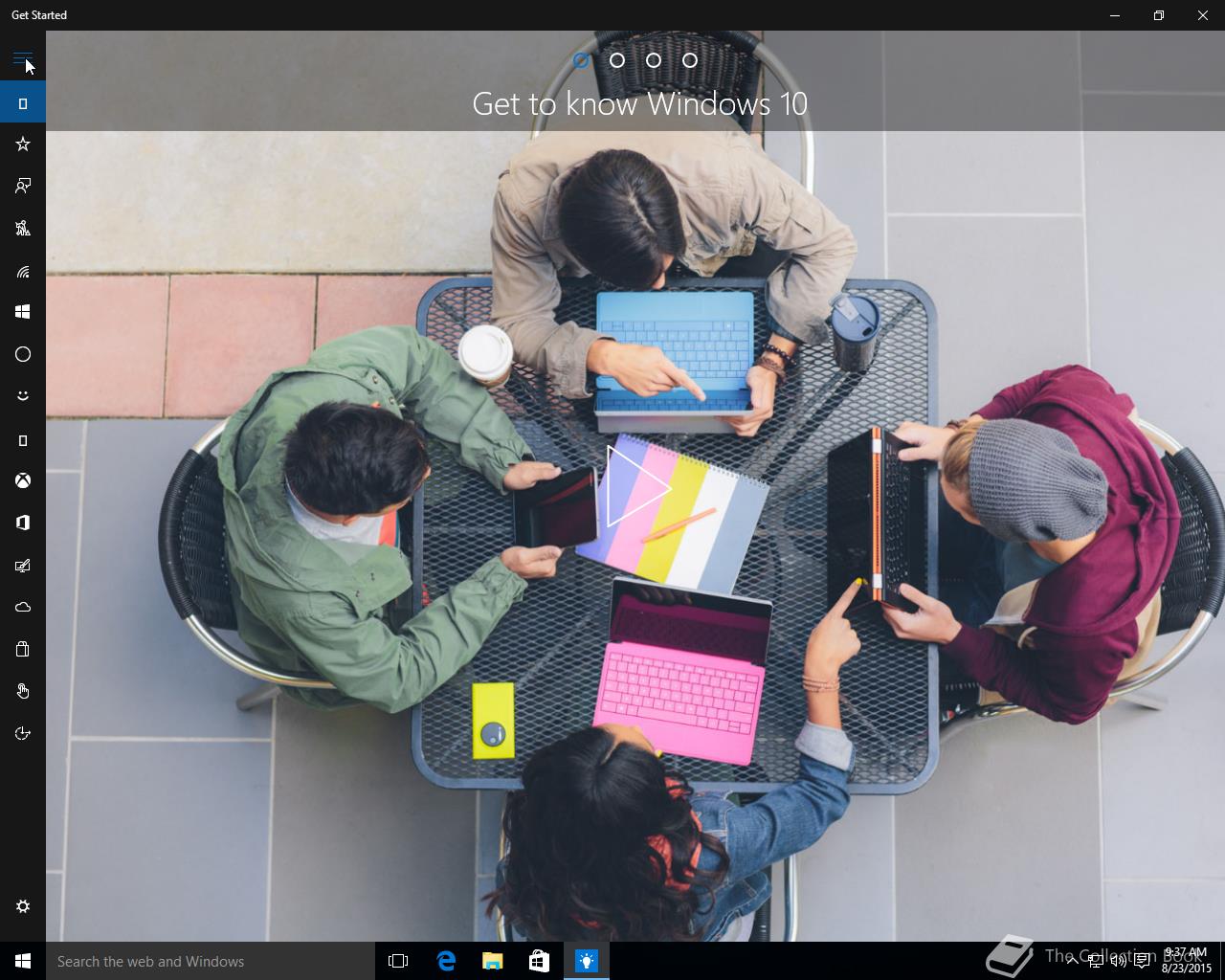Click the Search the web and Windows box
1225x980 pixels.
(x=209, y=961)
